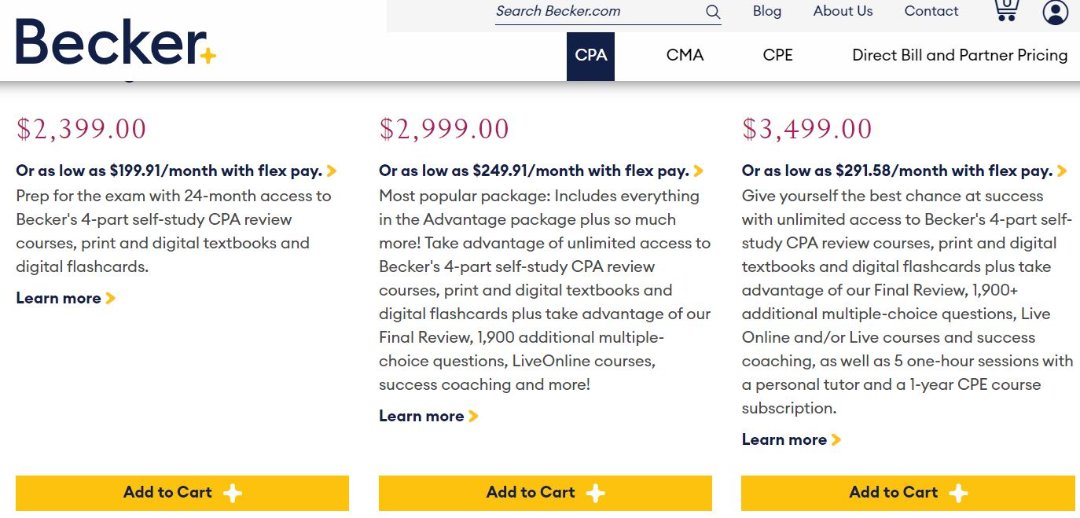Click the search magnifier icon
The height and width of the screenshot is (518, 1080).
point(713,12)
